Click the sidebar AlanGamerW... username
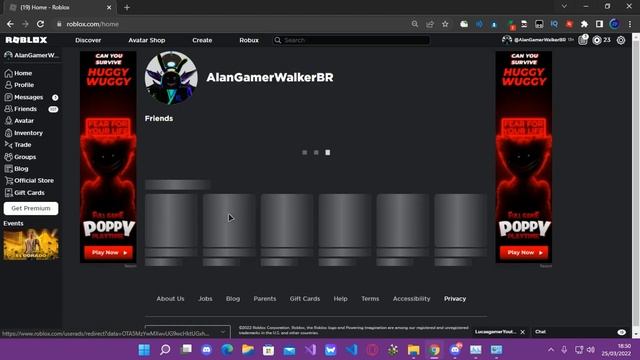This screenshot has height=360, width=640. click(36, 55)
